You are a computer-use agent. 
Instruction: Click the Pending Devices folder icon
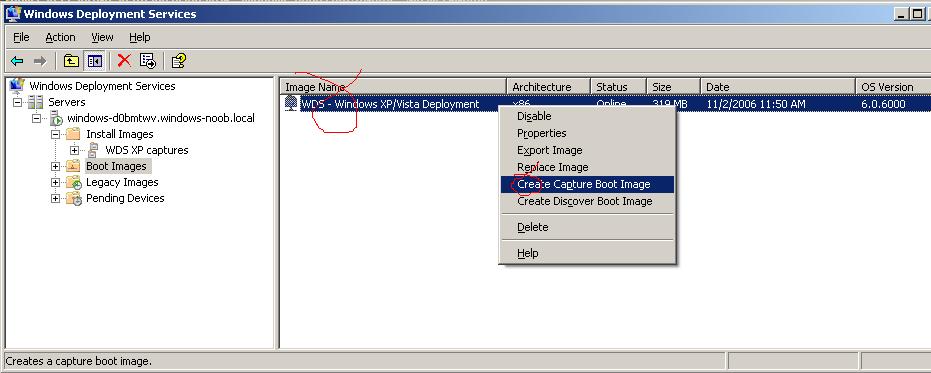[74, 198]
